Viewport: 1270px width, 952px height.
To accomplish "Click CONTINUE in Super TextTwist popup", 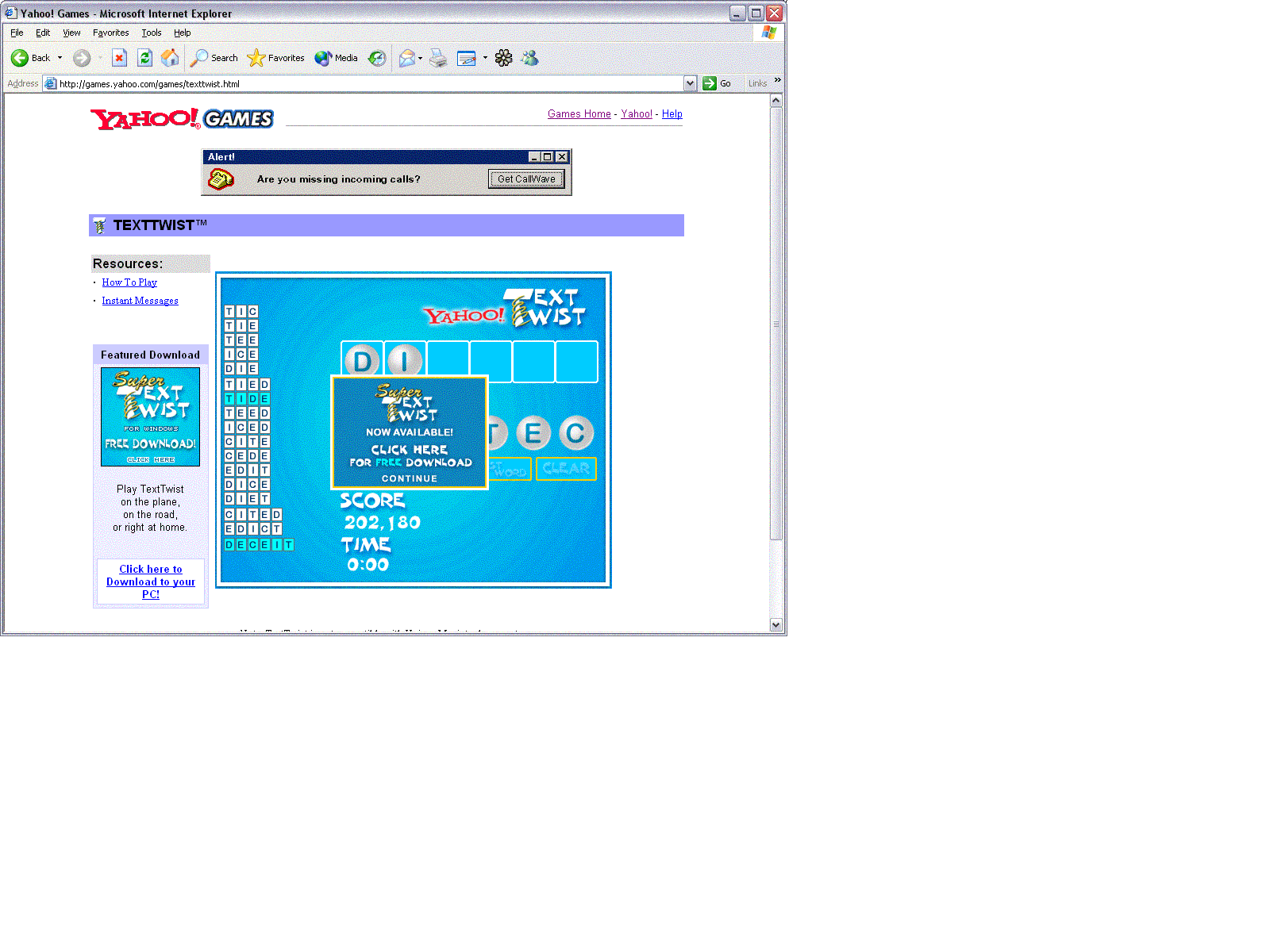I will coord(410,478).
